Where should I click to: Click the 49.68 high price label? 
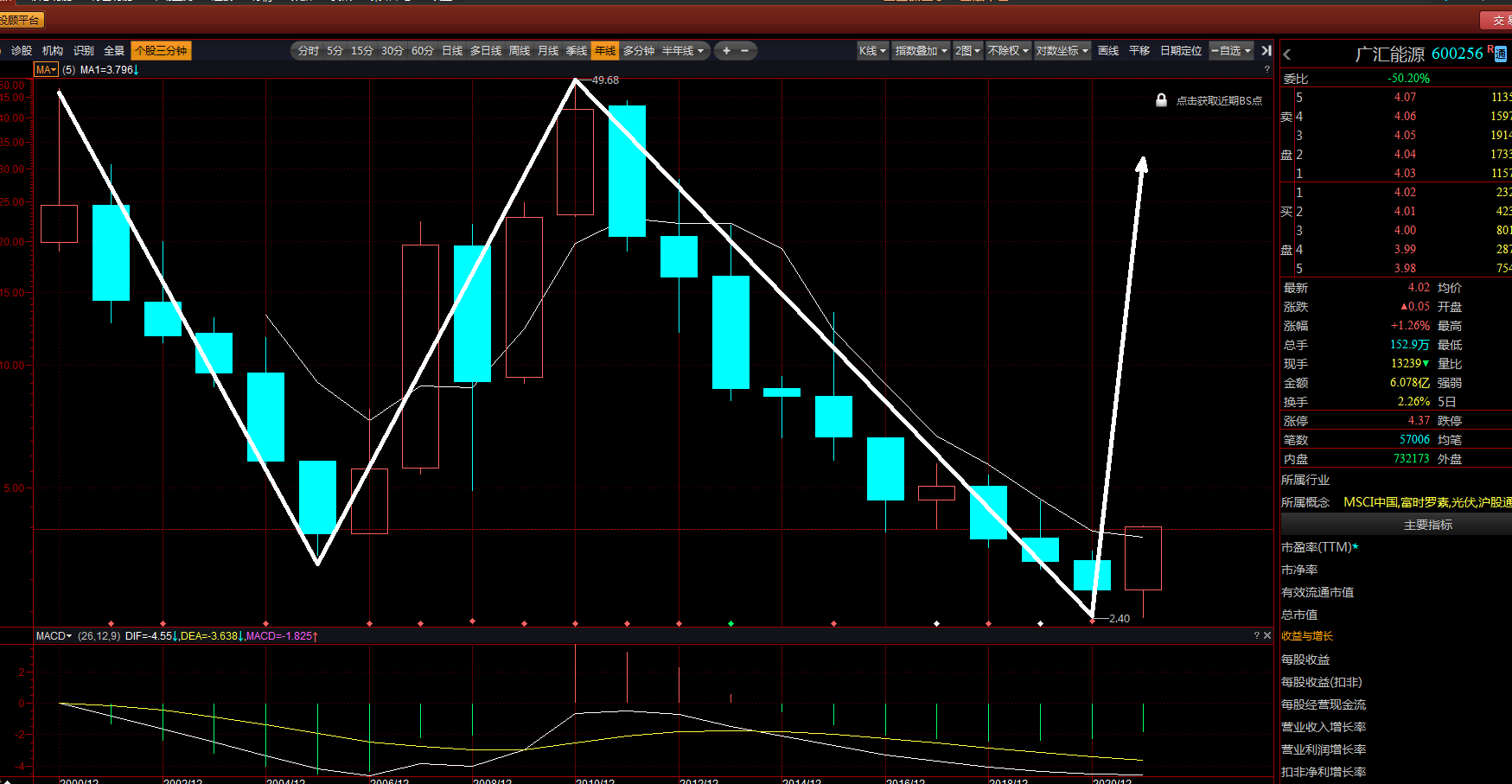coord(605,80)
